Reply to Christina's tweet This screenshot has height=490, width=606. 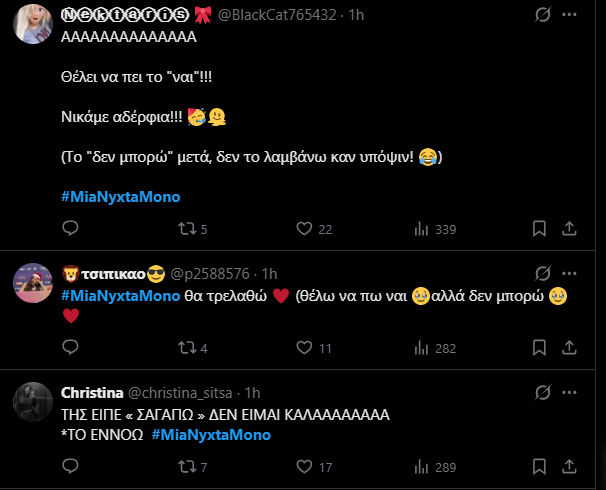pyautogui.click(x=70, y=466)
